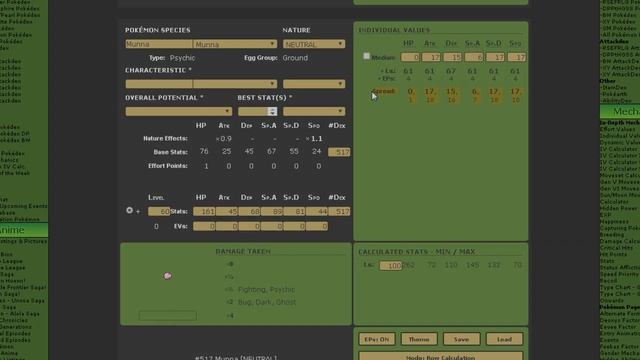Click the HP Median IV field showing 0

(410, 57)
